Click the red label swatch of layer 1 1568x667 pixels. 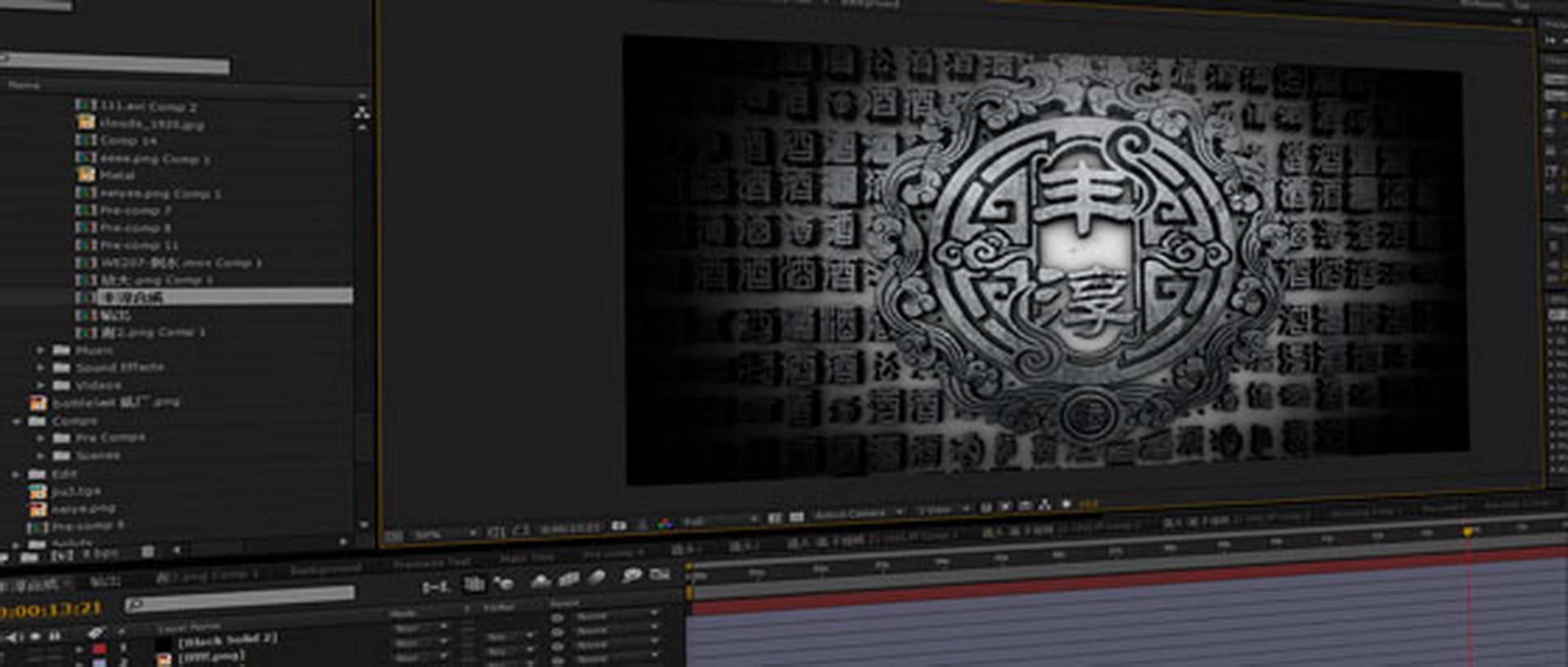point(100,649)
